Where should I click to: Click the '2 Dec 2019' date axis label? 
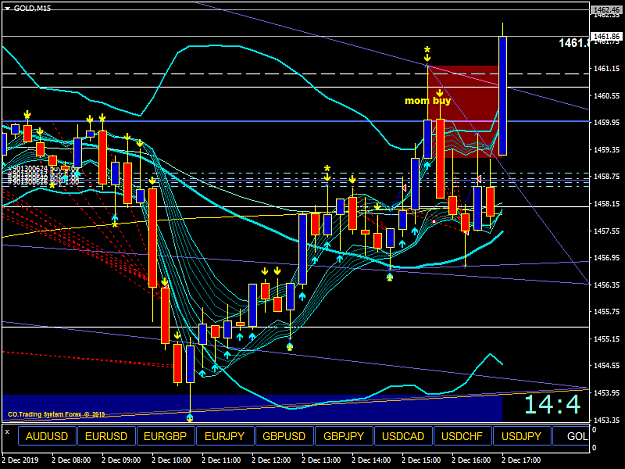click(x=20, y=460)
